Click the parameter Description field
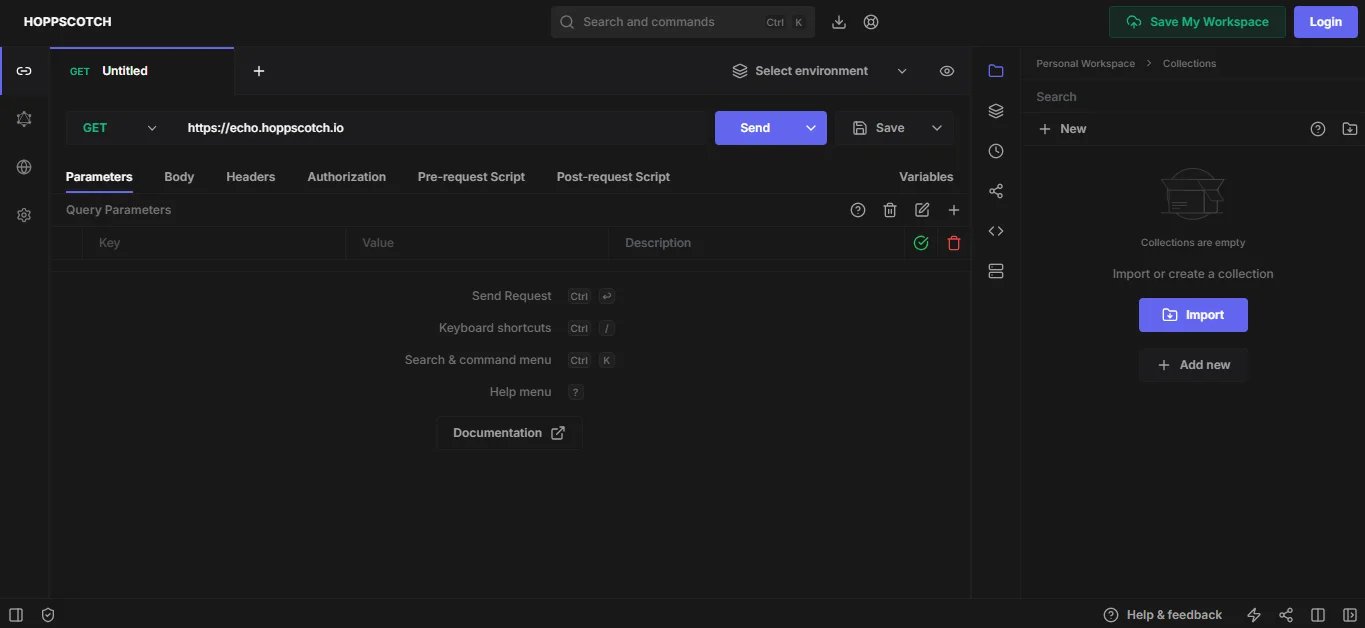The height and width of the screenshot is (628, 1365). [x=756, y=243]
